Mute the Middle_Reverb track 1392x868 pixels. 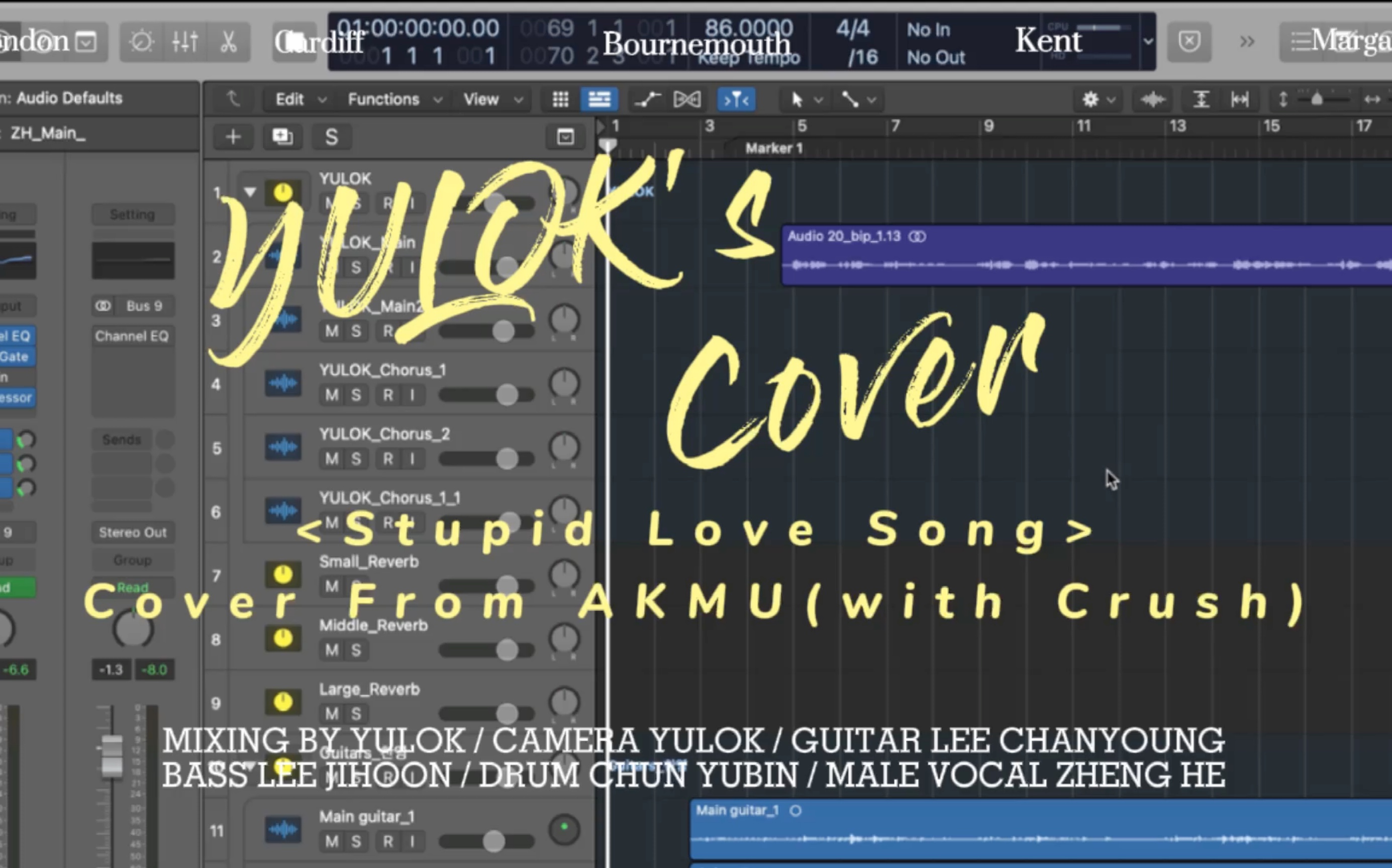pos(331,650)
